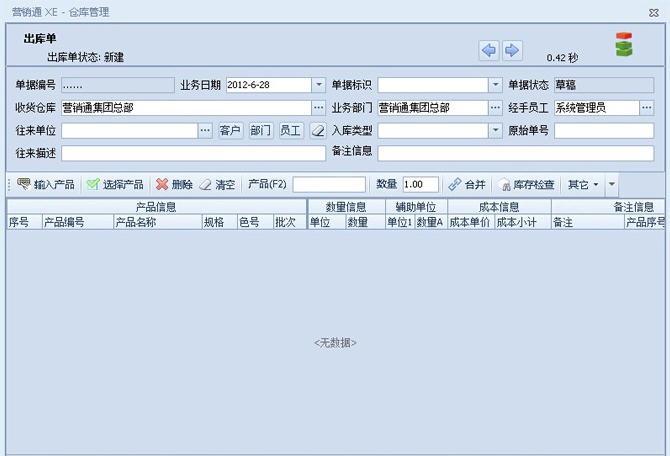The image size is (670, 456).
Task: Open the 入库类型 dropdown
Action: pyautogui.click(x=495, y=130)
